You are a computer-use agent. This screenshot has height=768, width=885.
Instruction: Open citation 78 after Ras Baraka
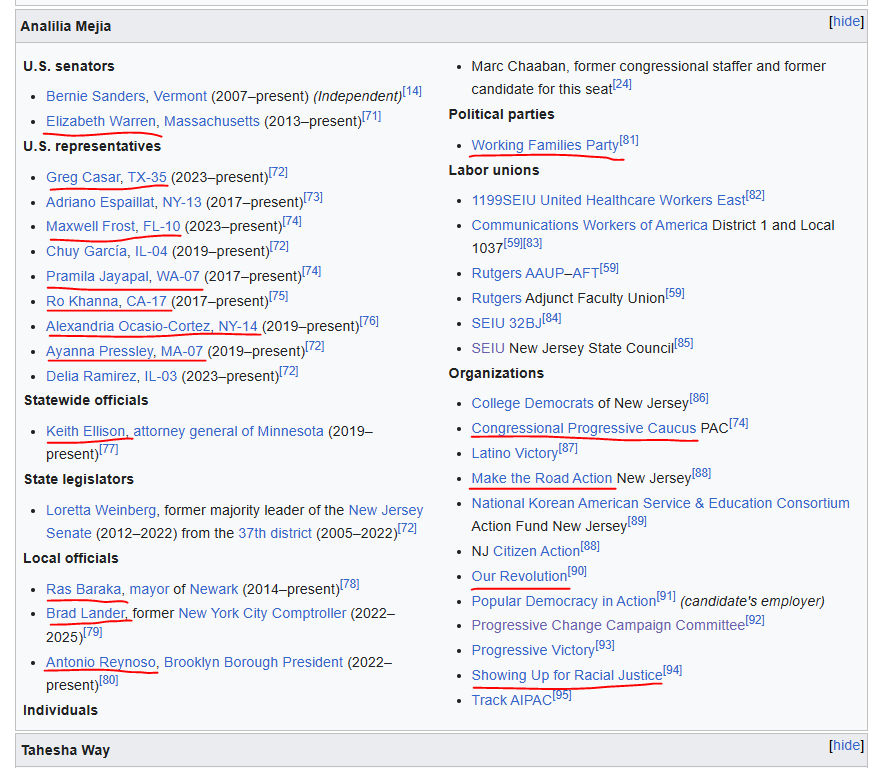[350, 584]
